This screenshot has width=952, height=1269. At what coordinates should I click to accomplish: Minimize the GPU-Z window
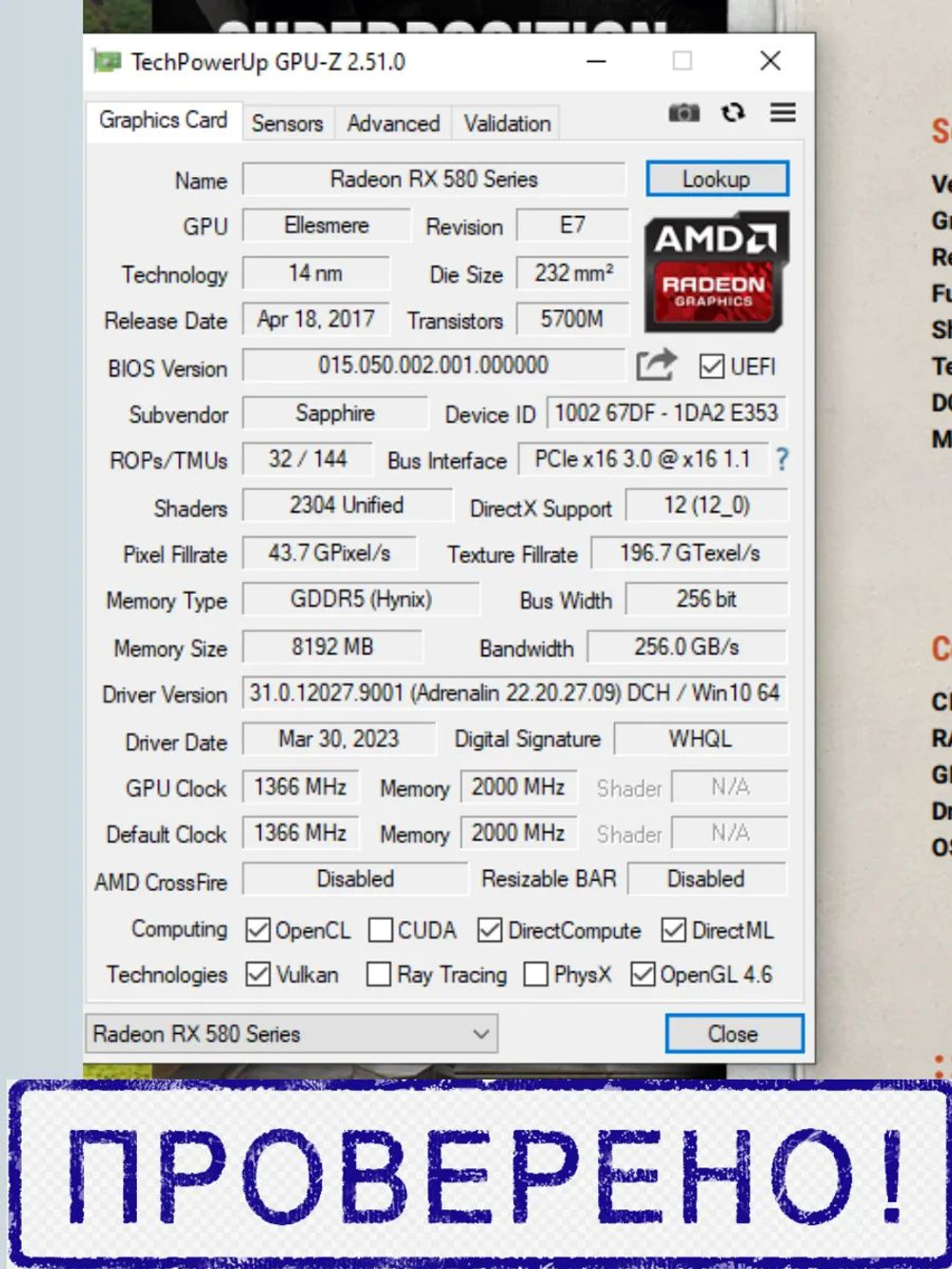point(597,62)
